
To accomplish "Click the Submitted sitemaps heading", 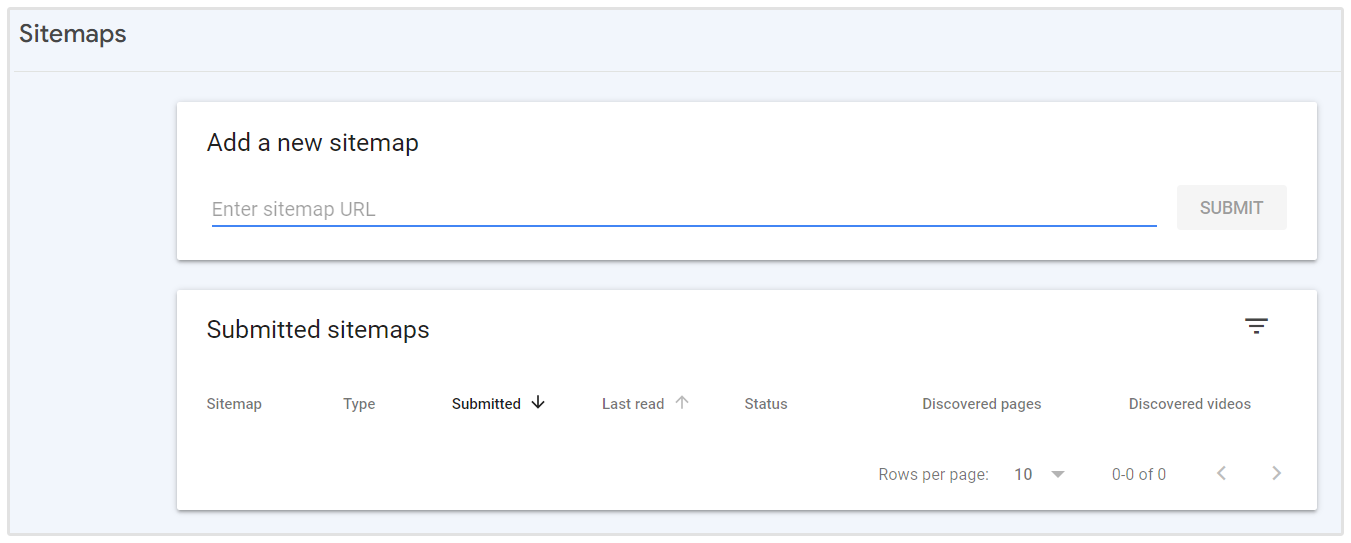I will [x=318, y=330].
